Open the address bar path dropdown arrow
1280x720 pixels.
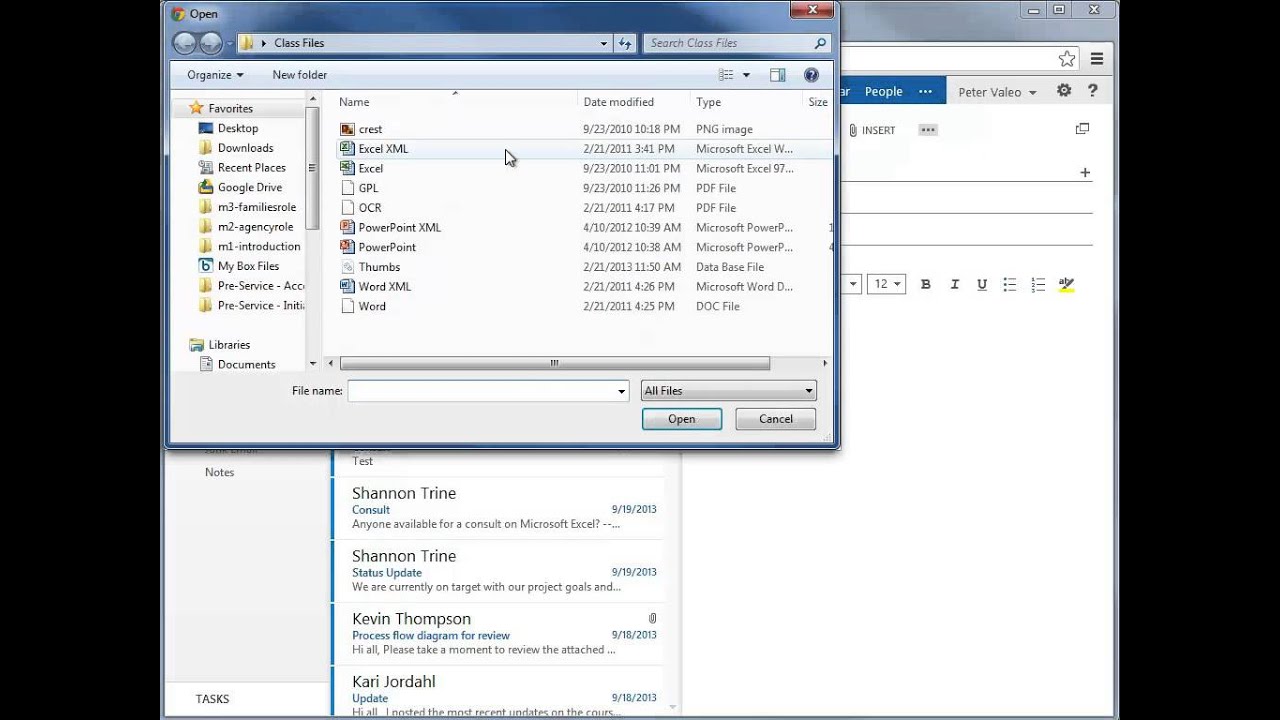tap(603, 43)
